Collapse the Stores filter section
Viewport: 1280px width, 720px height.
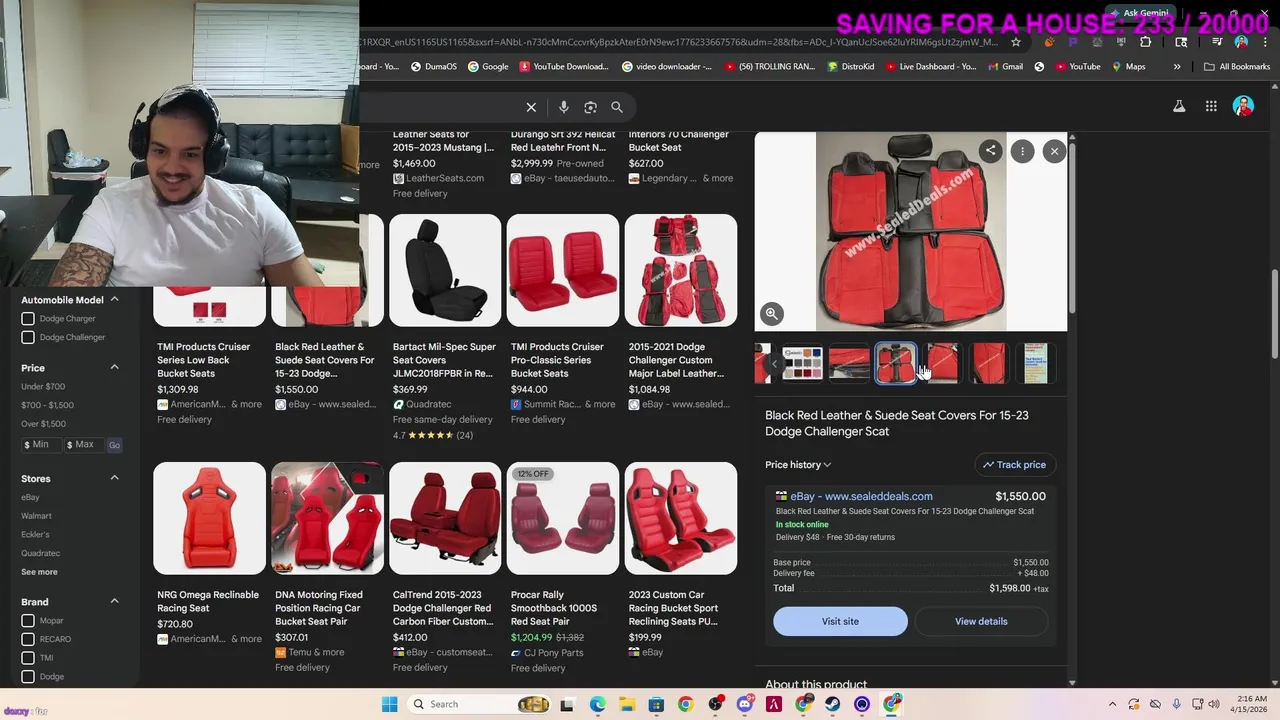114,478
